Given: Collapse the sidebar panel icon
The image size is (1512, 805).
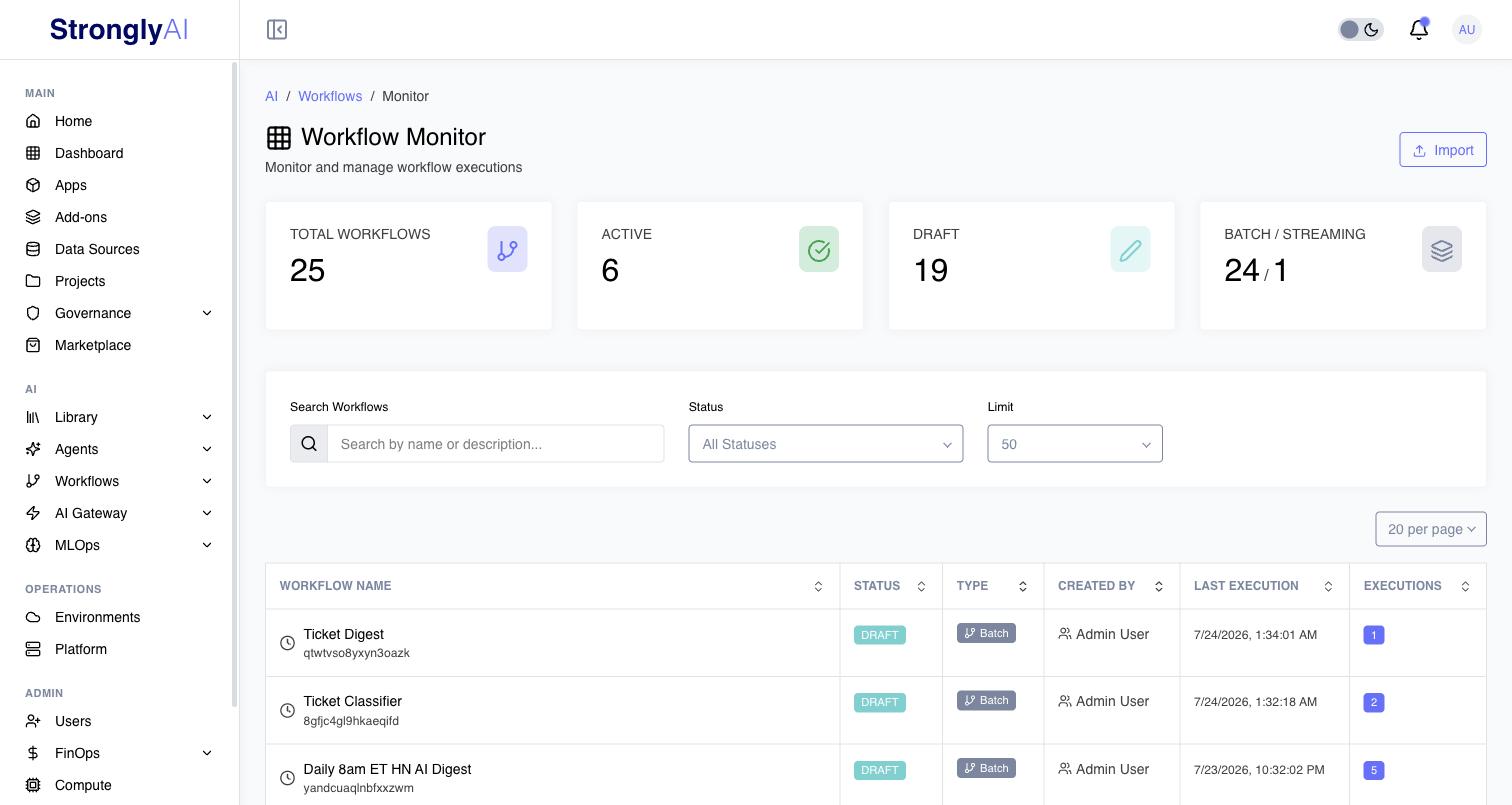Looking at the screenshot, I should point(277,30).
